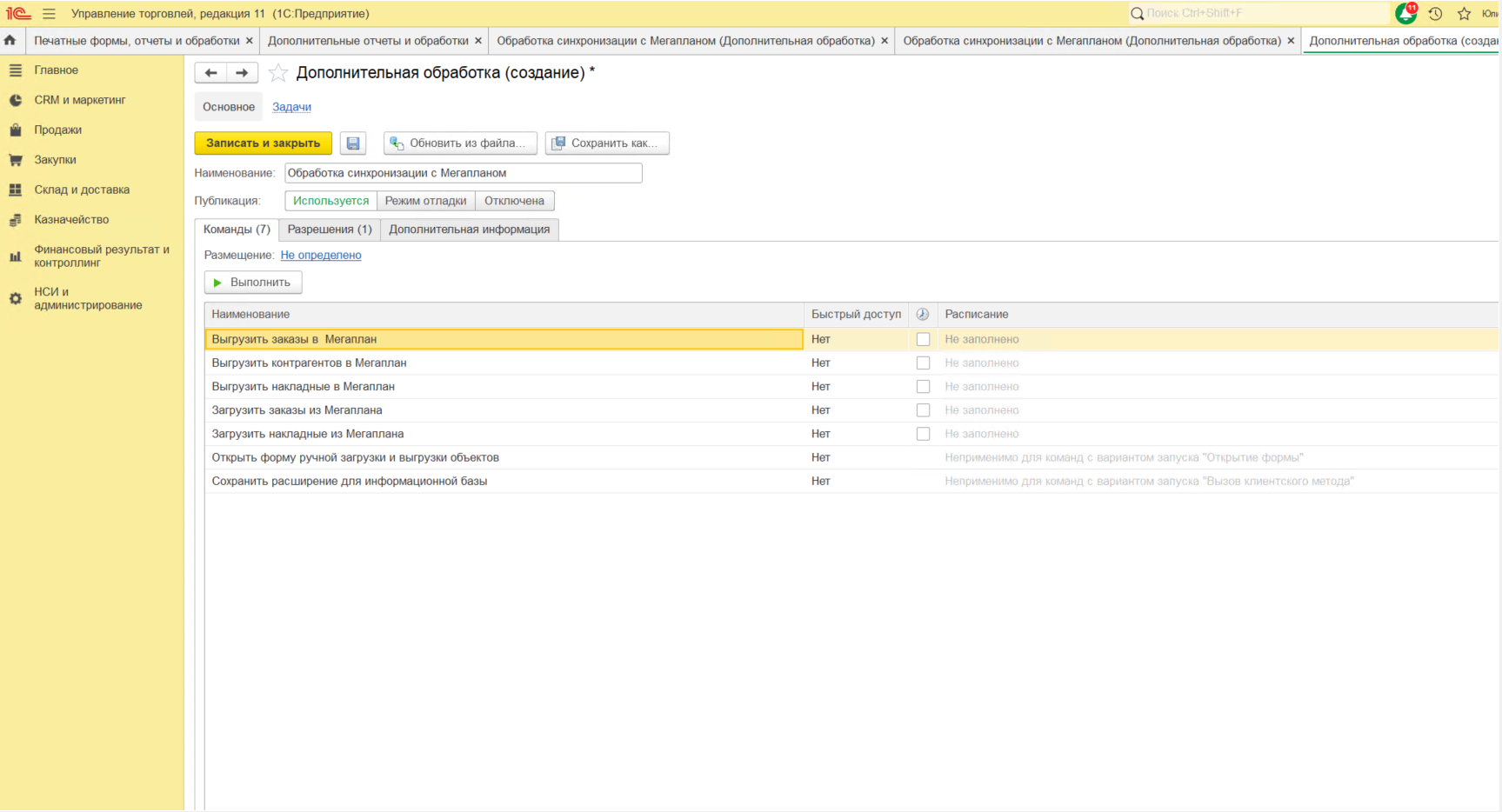This screenshot has width=1502, height=812.
Task: Select Основное navigation item
Action: click(229, 107)
